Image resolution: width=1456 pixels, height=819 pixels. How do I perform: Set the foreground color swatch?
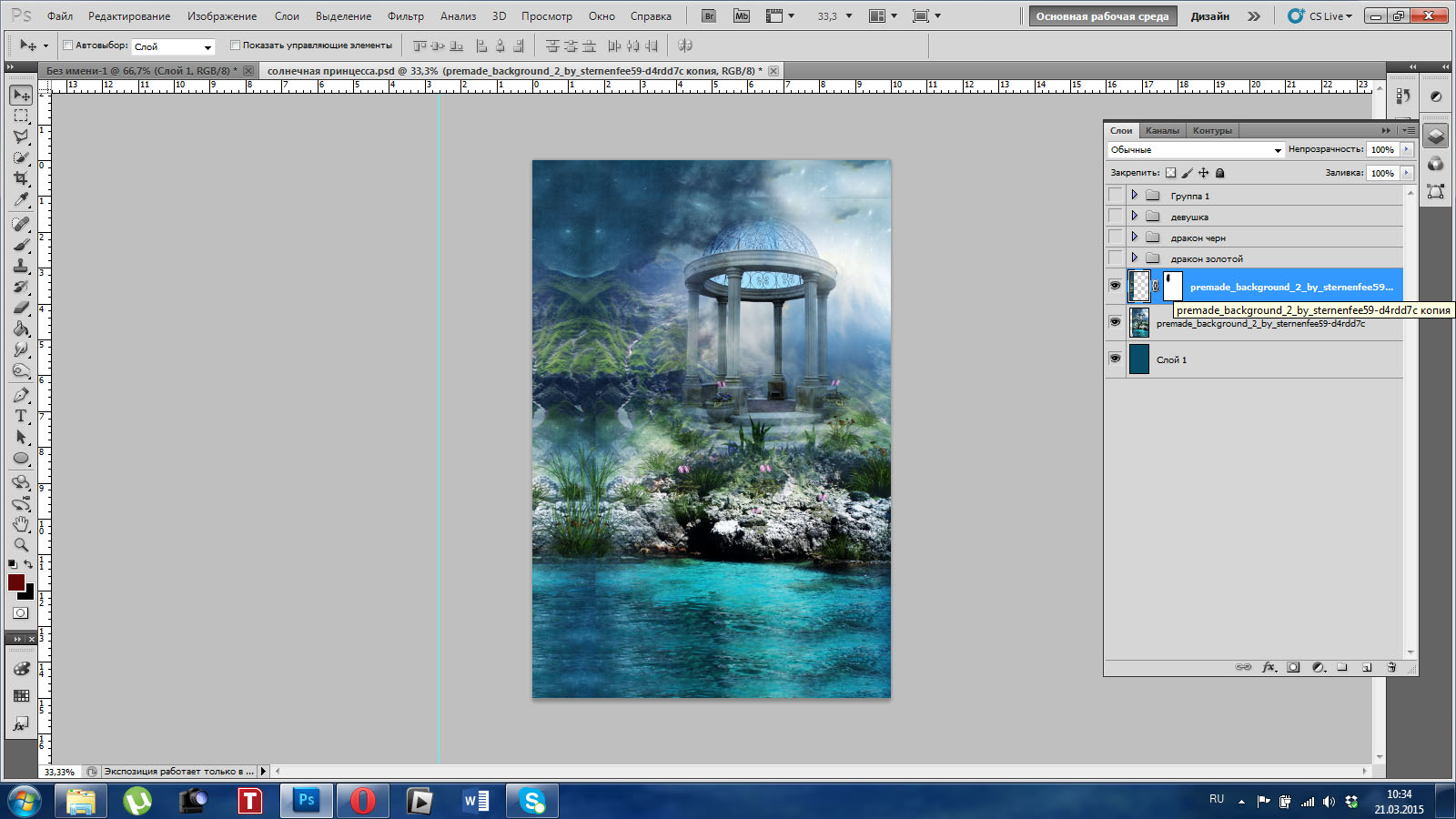(x=16, y=582)
